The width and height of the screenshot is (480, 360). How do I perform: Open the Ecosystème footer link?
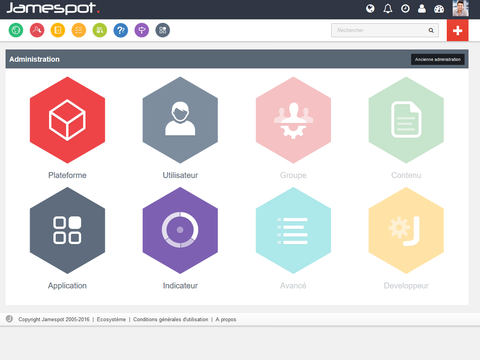pos(111,319)
